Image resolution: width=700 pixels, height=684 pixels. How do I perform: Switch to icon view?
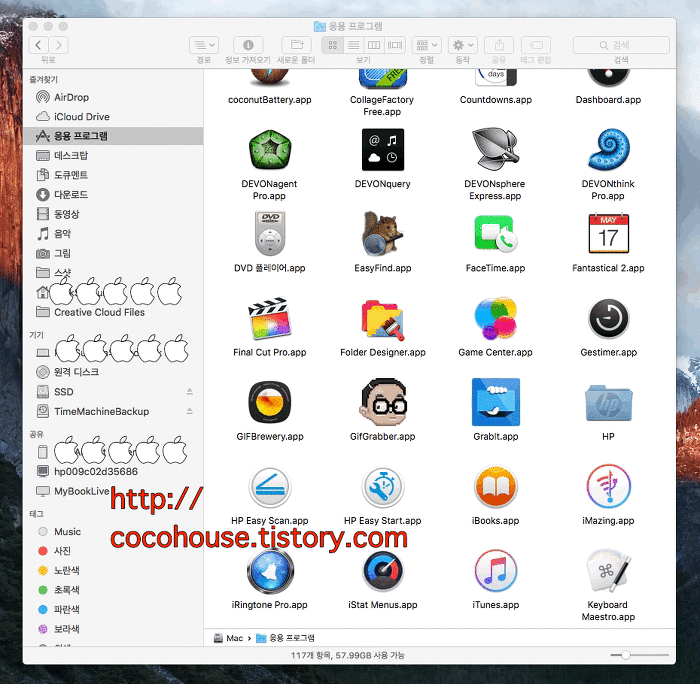[x=333, y=45]
